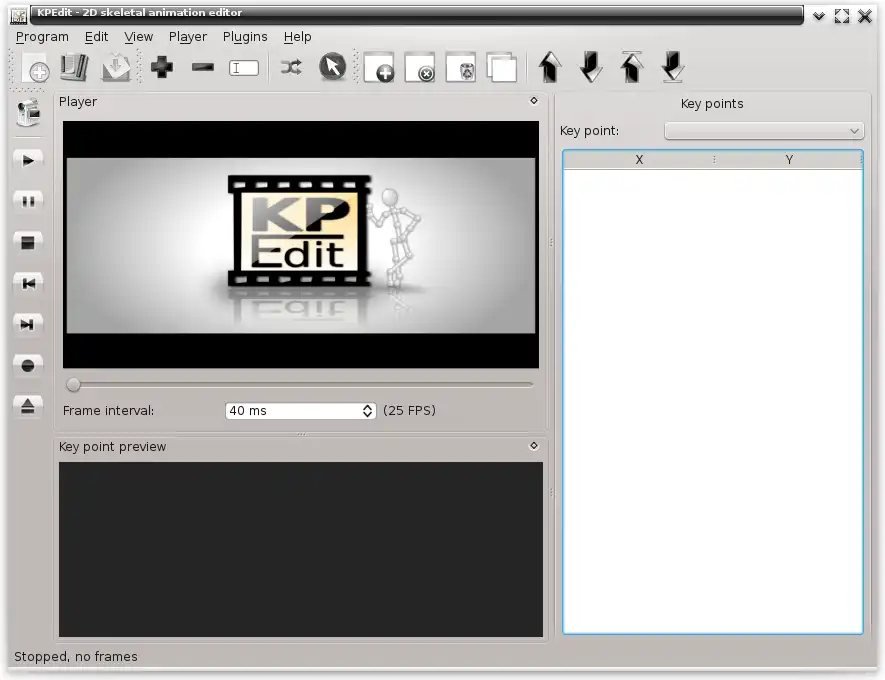Add a new frame with plus-page icon
The width and height of the screenshot is (885, 680).
[379, 68]
